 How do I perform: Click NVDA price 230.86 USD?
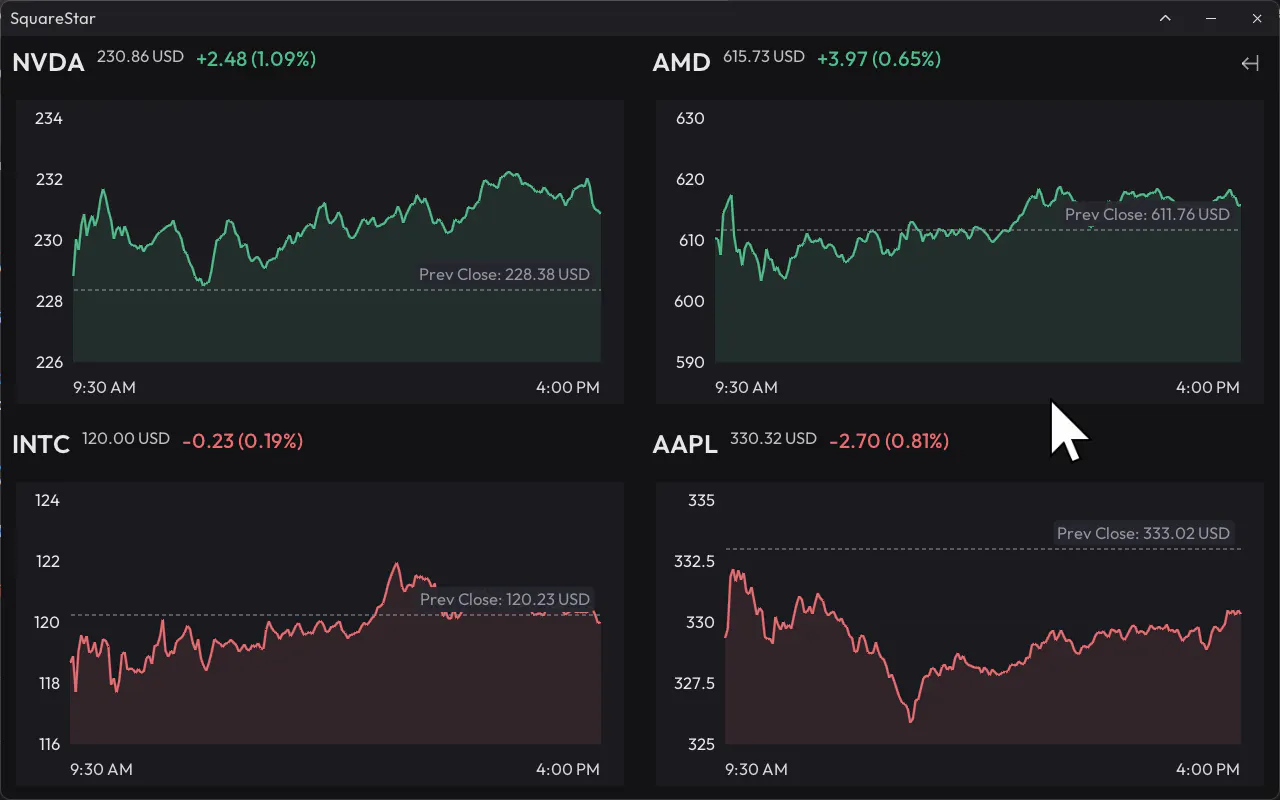click(140, 57)
